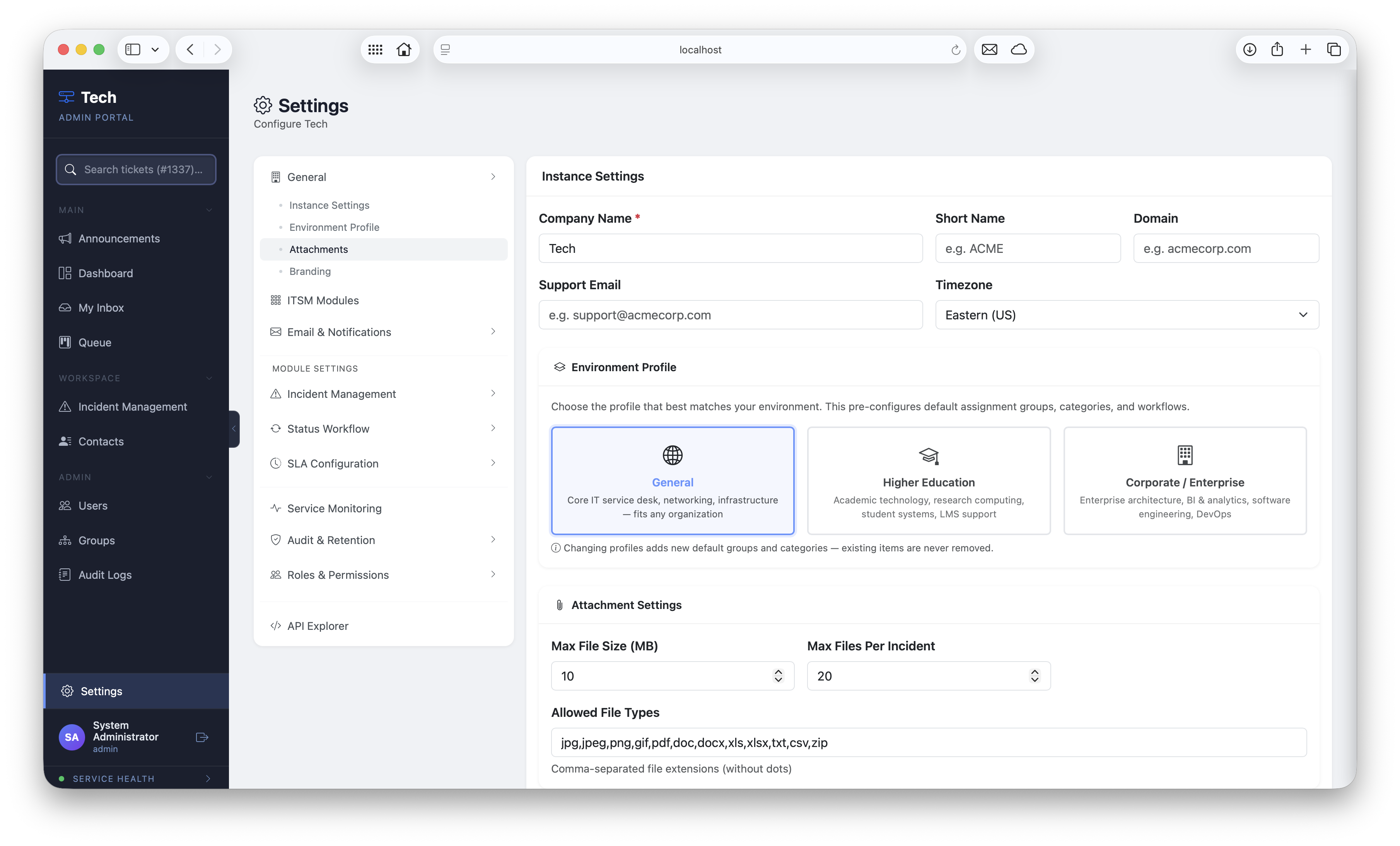
Task: Select the Dashboard icon in the sidebar
Action: click(x=65, y=273)
